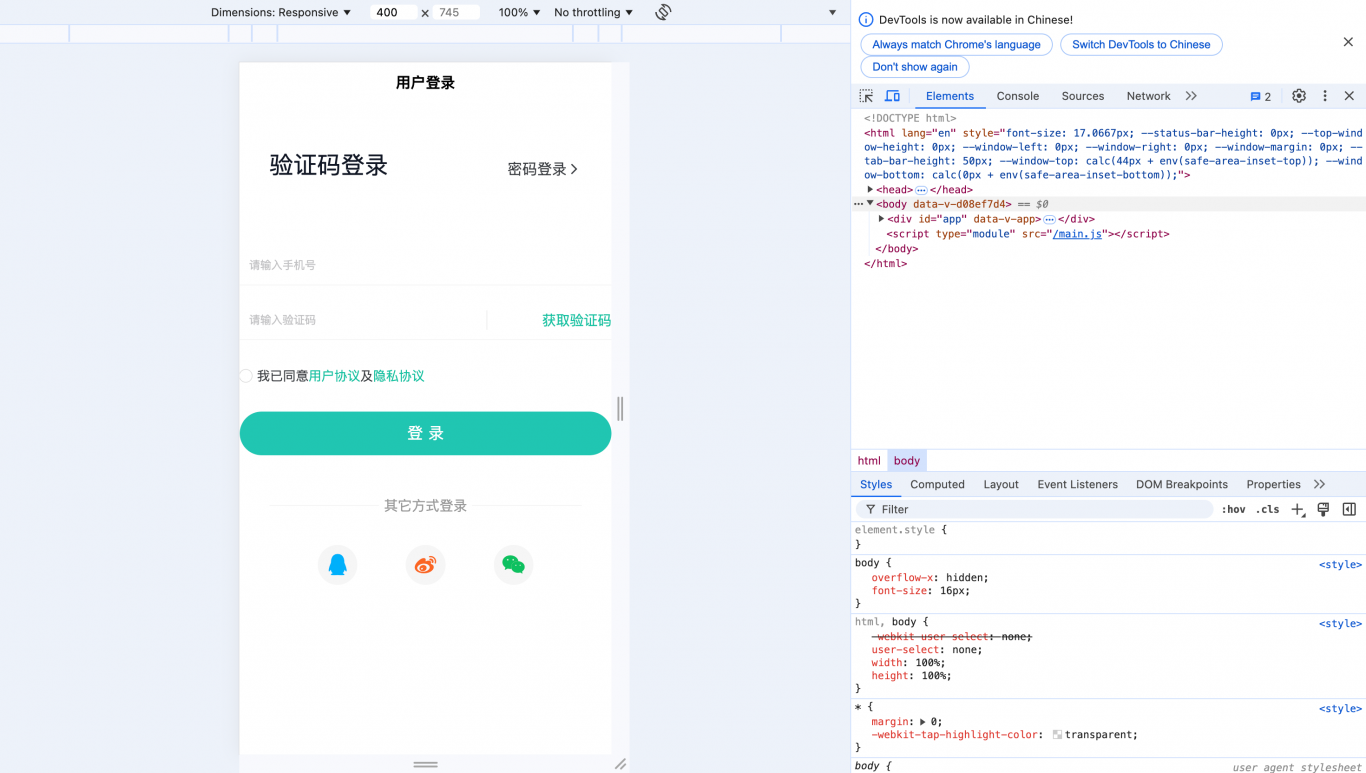Click the filter funnel icon in Styles
Image resolution: width=1366 pixels, height=773 pixels.
(870, 509)
